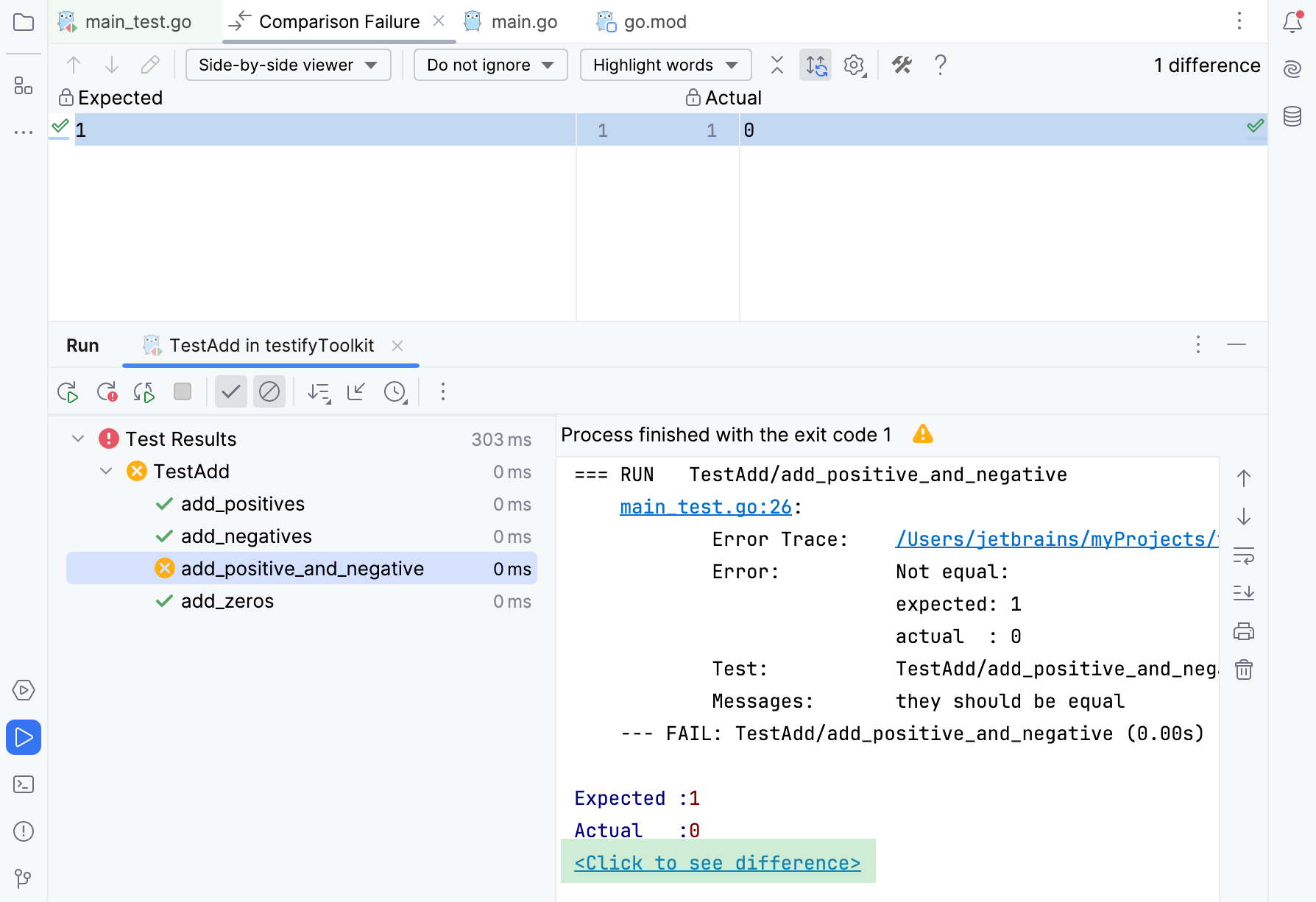This screenshot has height=902, width=1316.
Task: Clear console output with trash icon
Action: pyautogui.click(x=1244, y=670)
